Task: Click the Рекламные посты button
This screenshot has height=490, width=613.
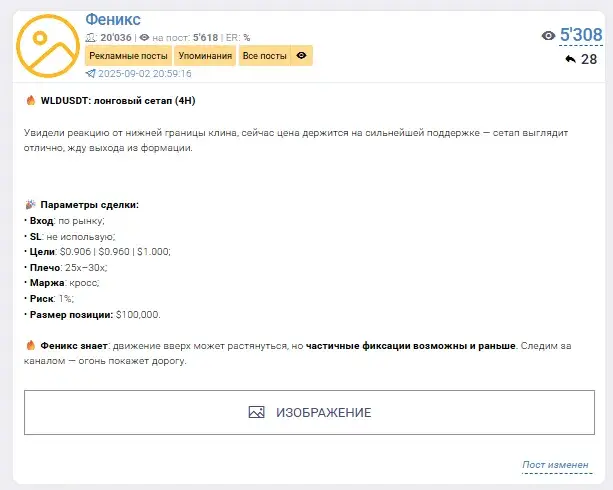Action: pos(128,56)
